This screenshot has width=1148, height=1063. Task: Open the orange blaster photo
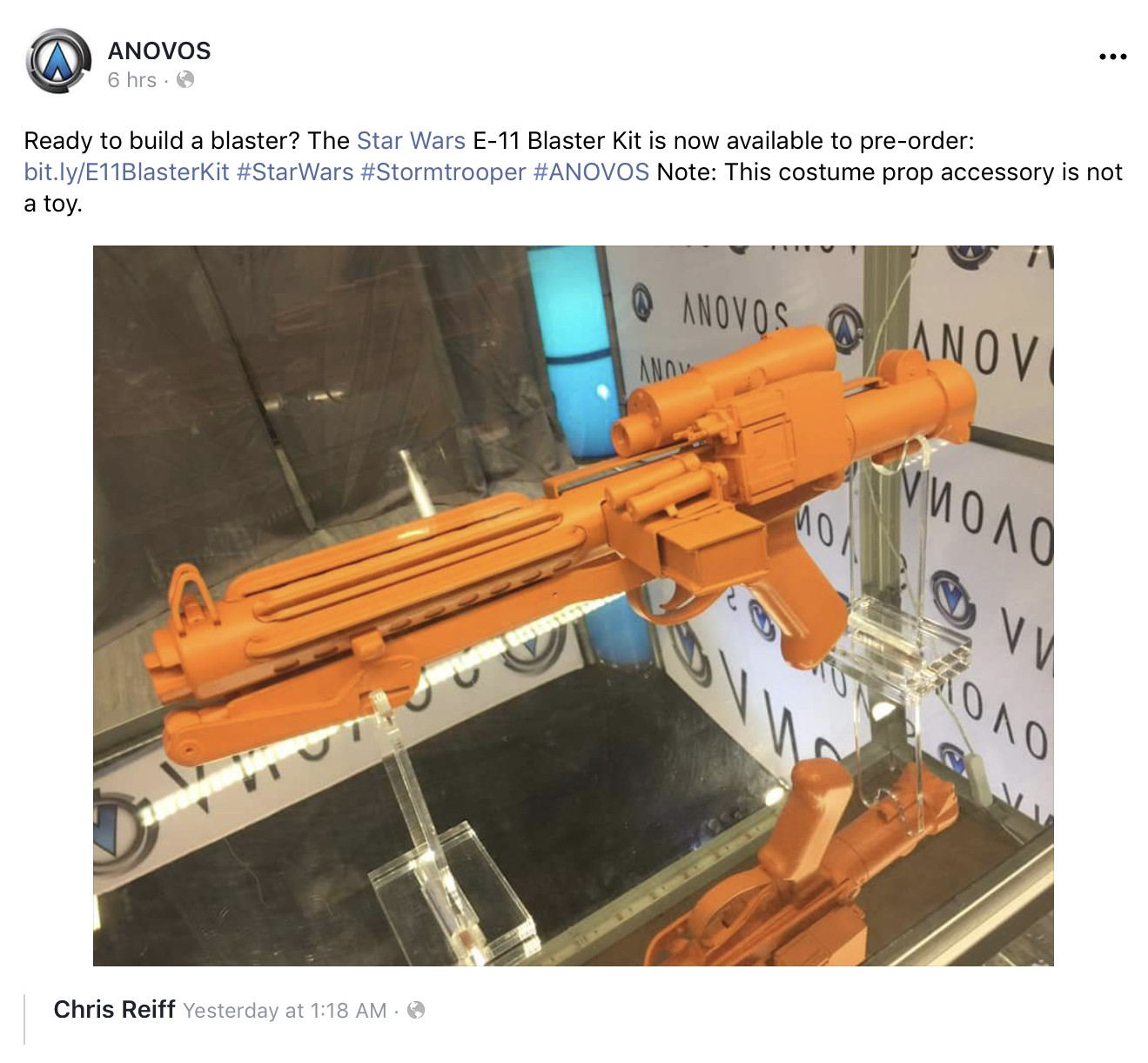(x=573, y=605)
